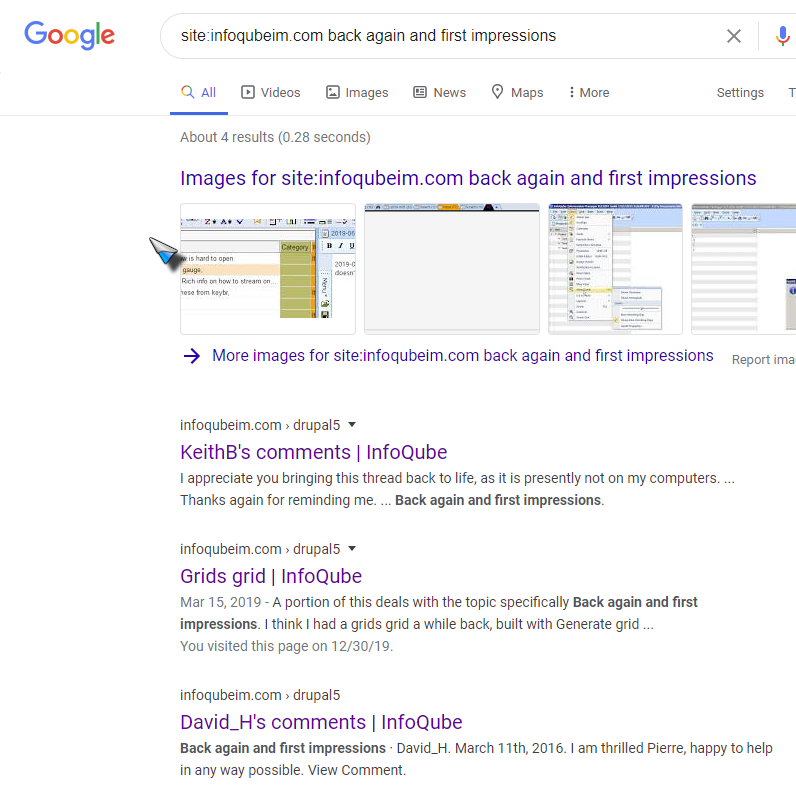Open Images for site:infoqubeim.com heading link
Screen dimensions: 796x790
pyautogui.click(x=468, y=178)
